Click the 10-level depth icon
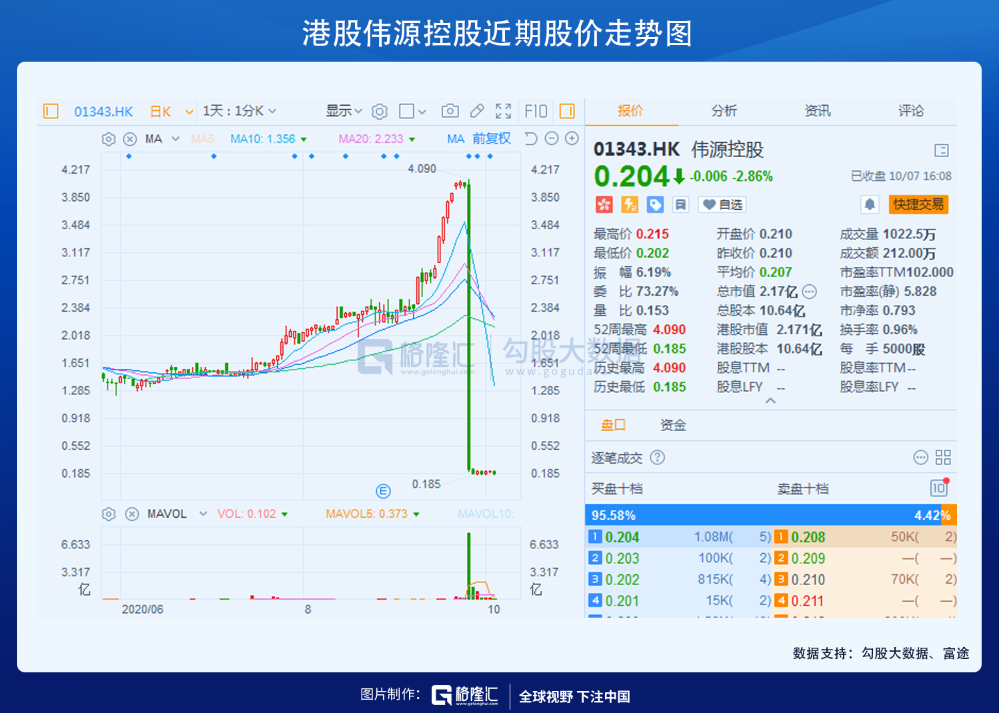 tap(939, 488)
